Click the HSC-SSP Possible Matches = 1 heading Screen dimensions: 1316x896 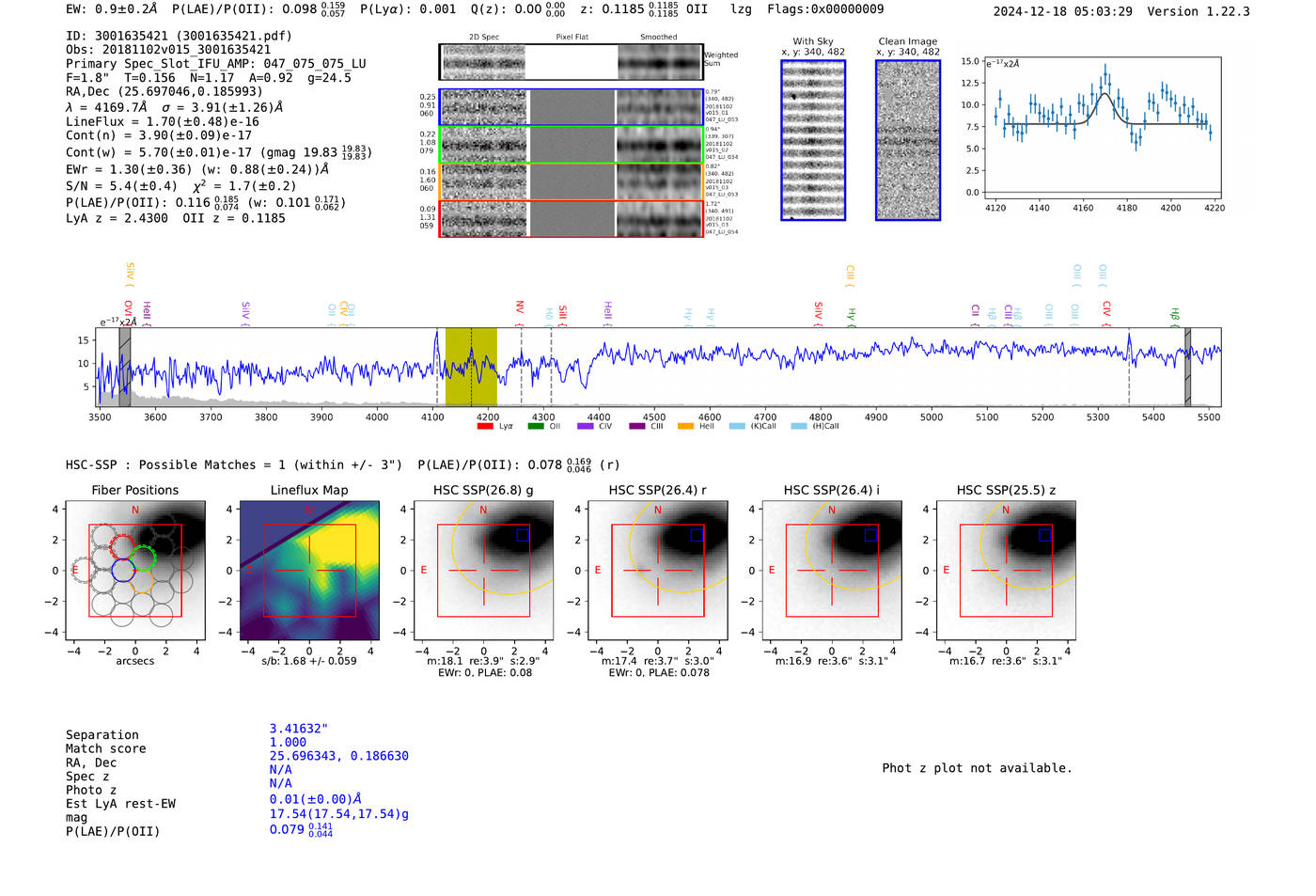pos(234,464)
